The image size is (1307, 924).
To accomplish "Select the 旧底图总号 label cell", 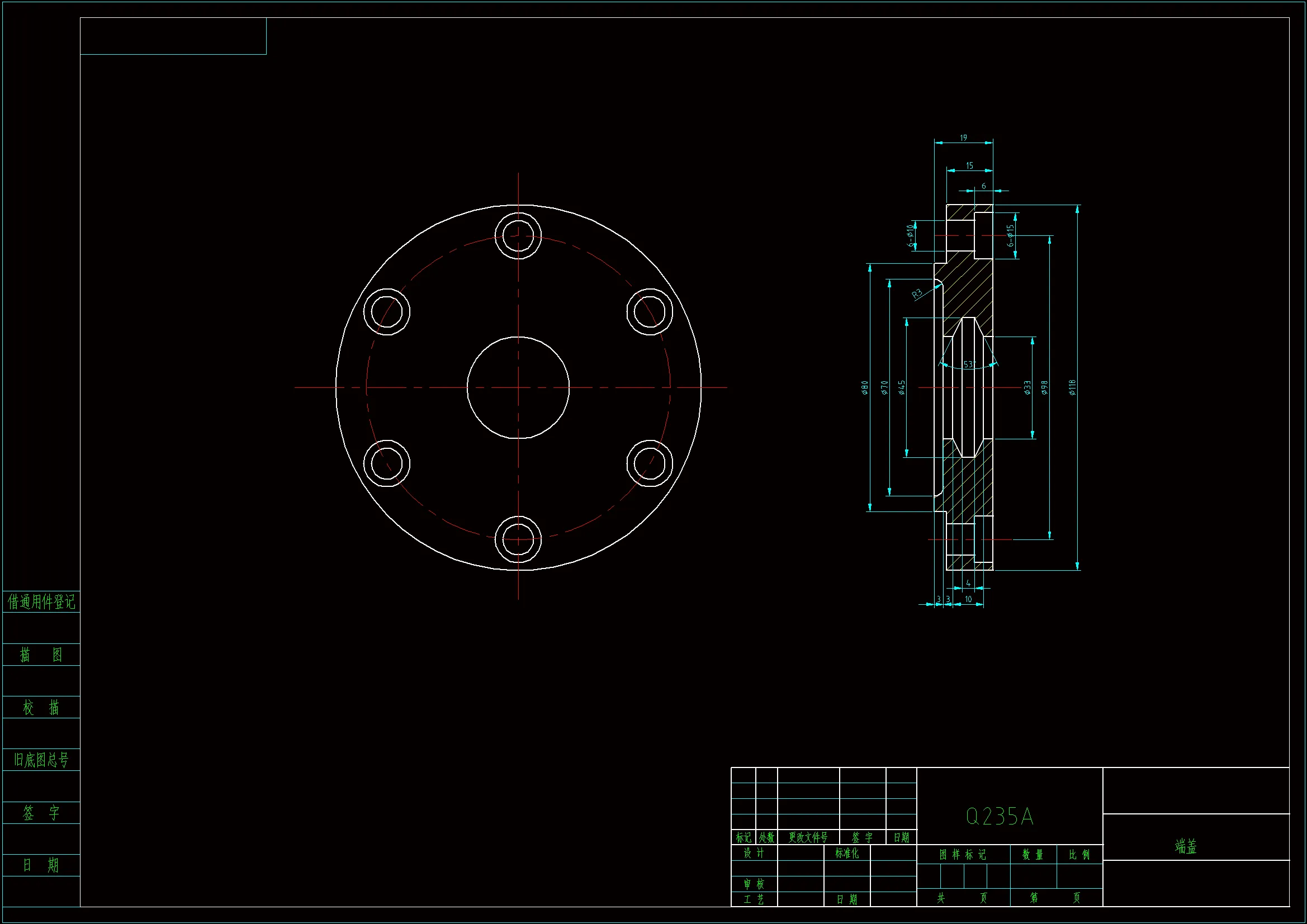I will tap(41, 760).
